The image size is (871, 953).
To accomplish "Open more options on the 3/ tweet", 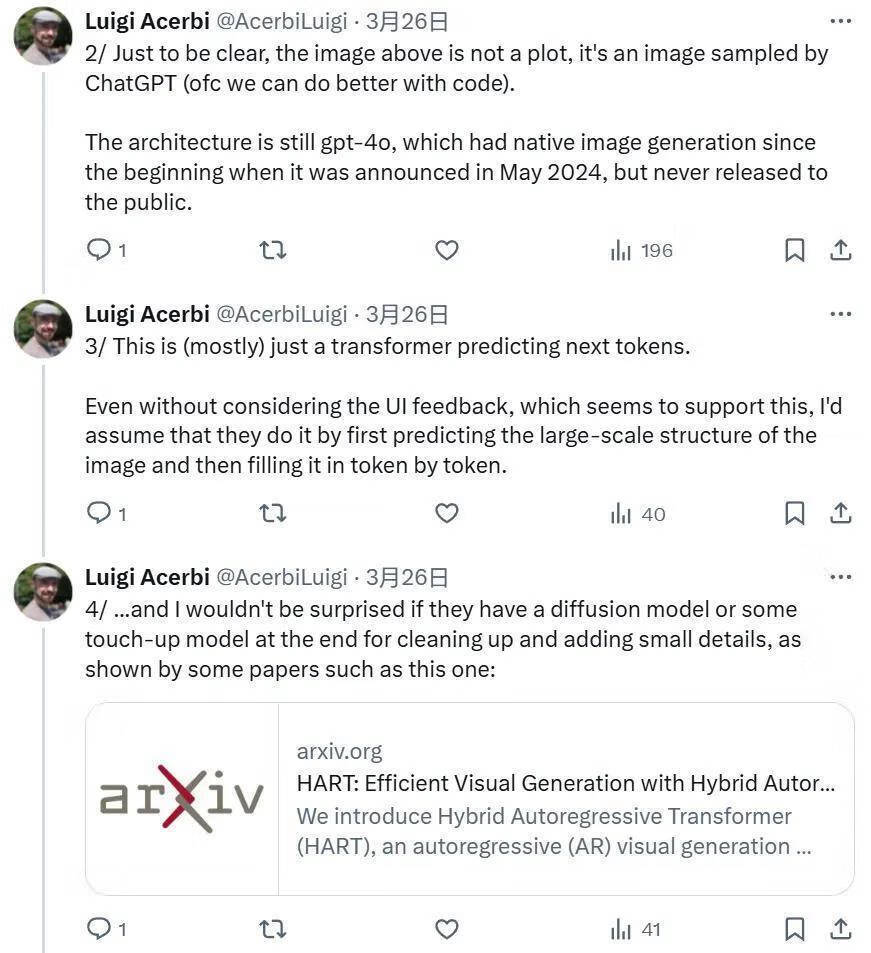I will coord(841,314).
